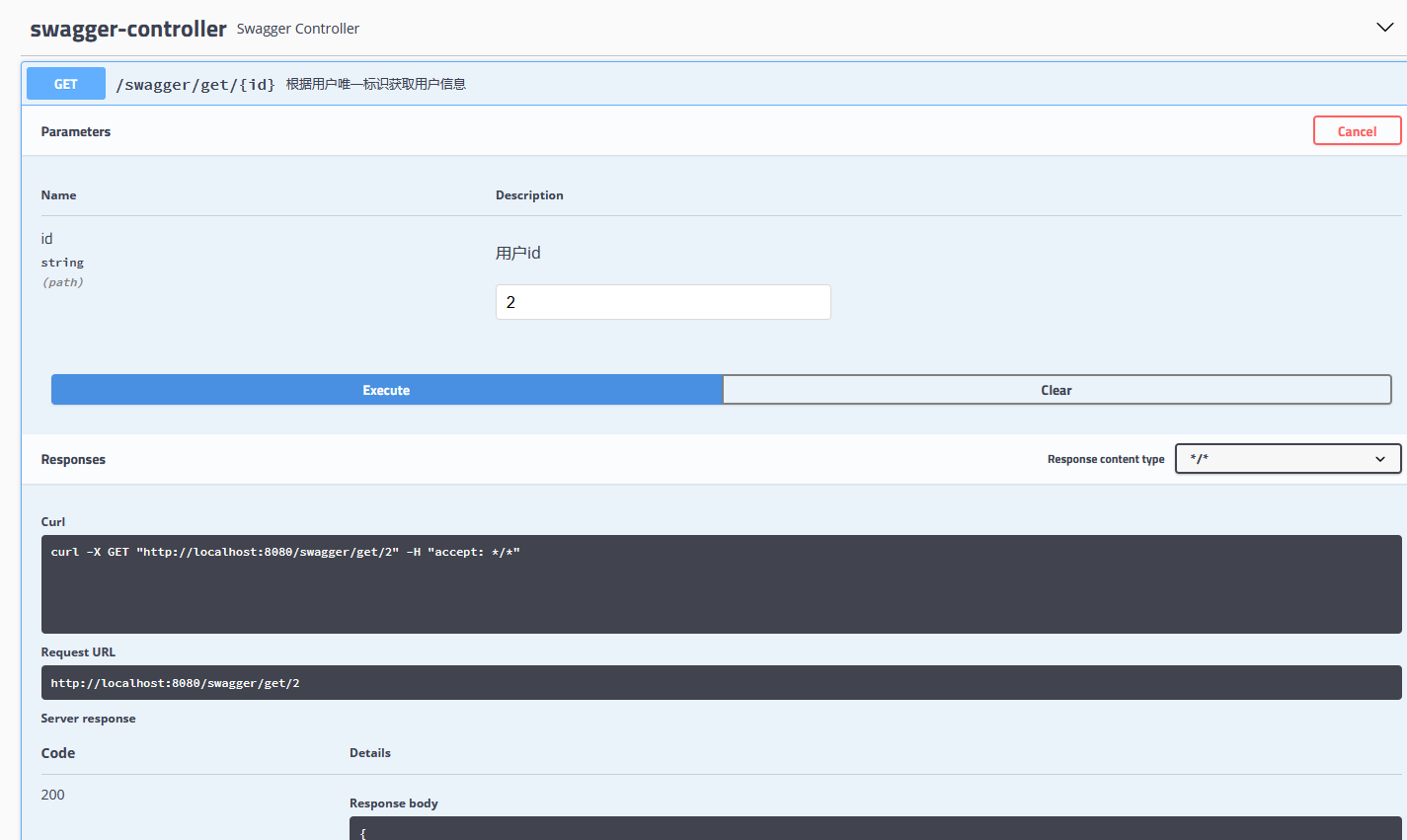This screenshot has height=840, width=1407.
Task: Collapse the swagger-controller section chevron
Action: click(x=1384, y=27)
